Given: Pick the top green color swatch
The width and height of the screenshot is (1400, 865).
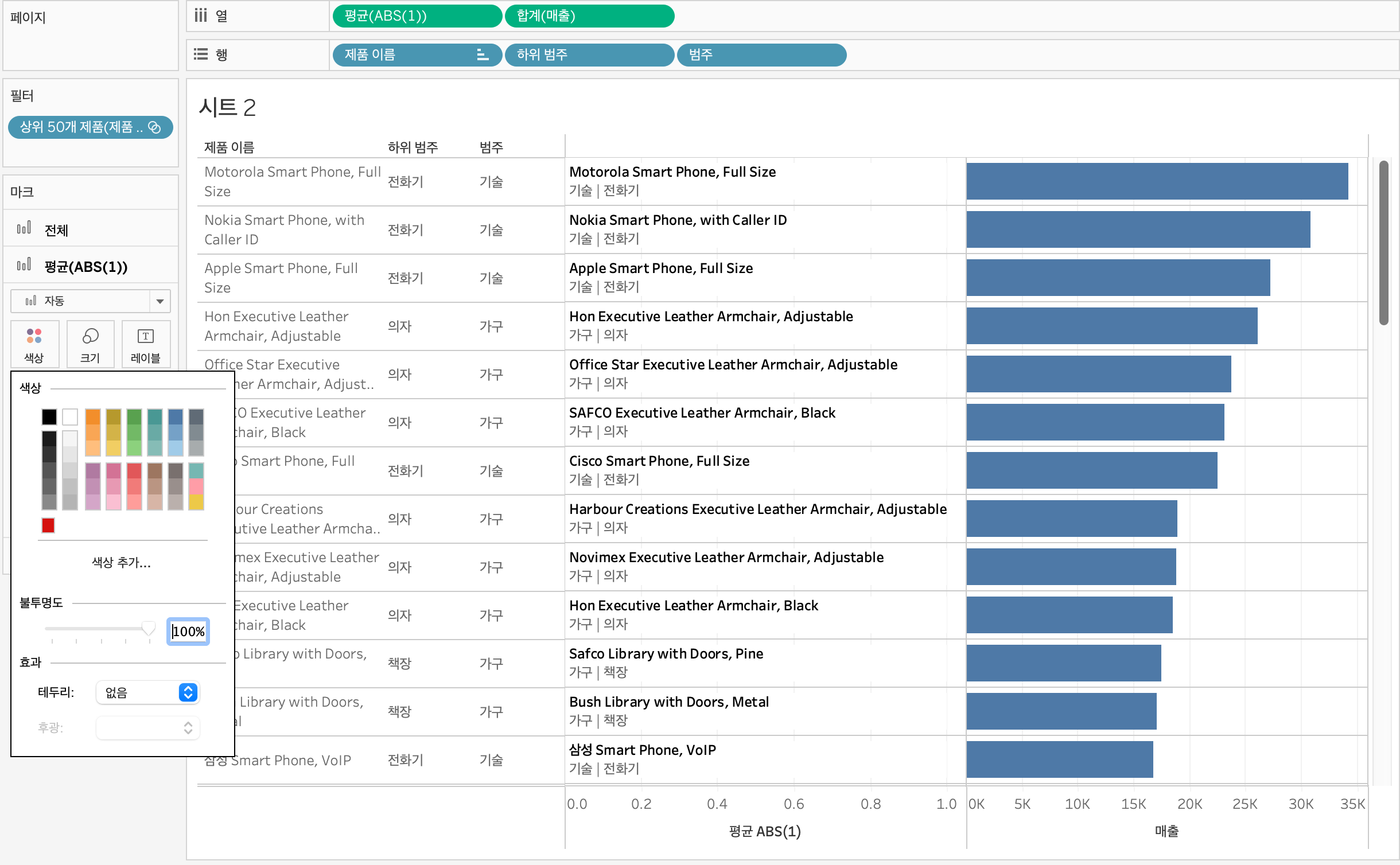Looking at the screenshot, I should pos(134,417).
